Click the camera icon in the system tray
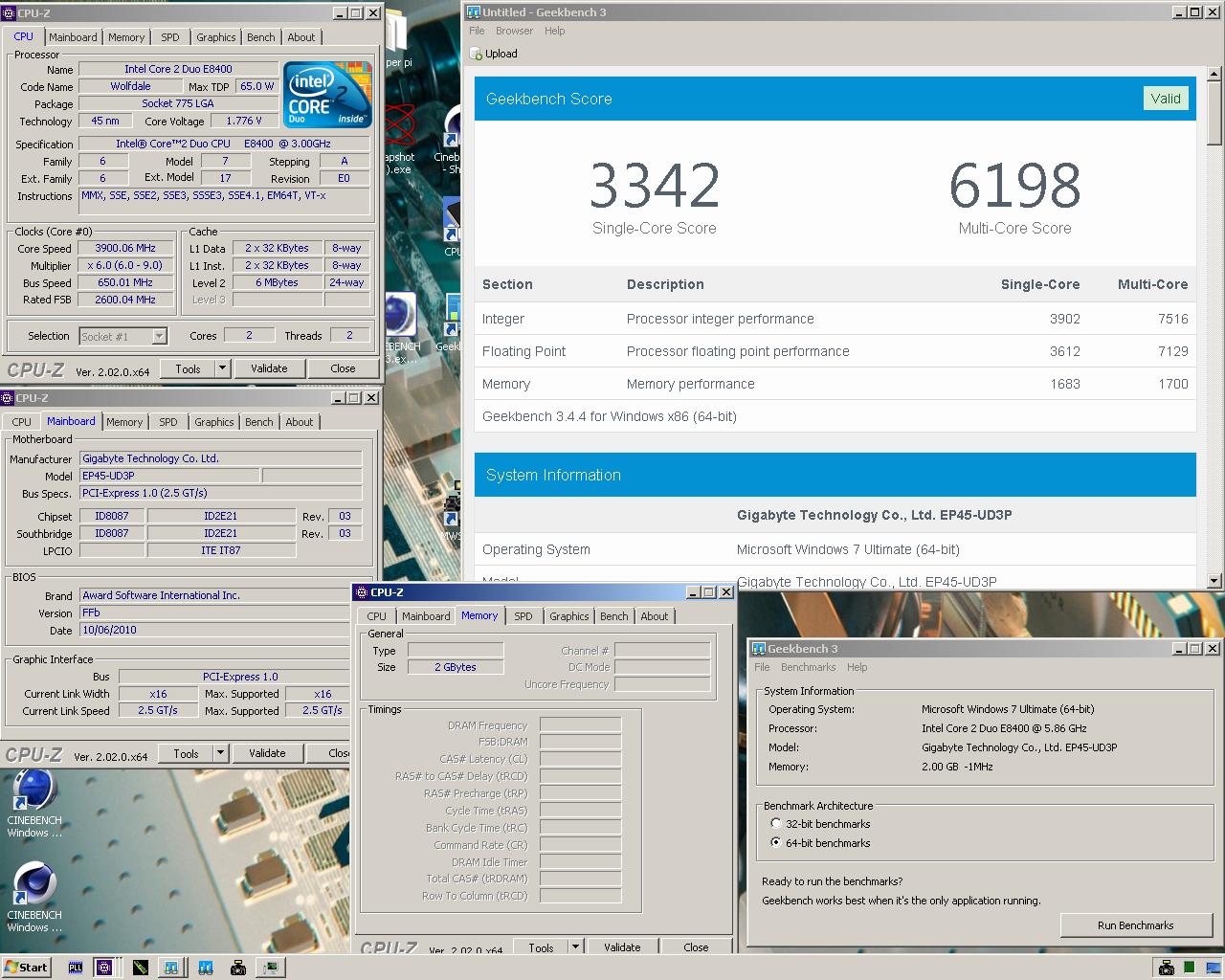 [x=1166, y=967]
